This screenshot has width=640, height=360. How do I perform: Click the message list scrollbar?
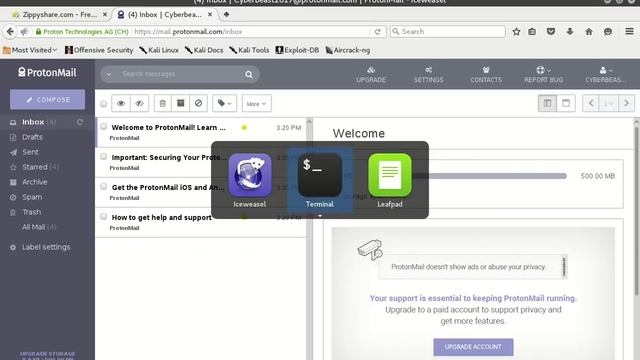pyautogui.click(x=309, y=239)
